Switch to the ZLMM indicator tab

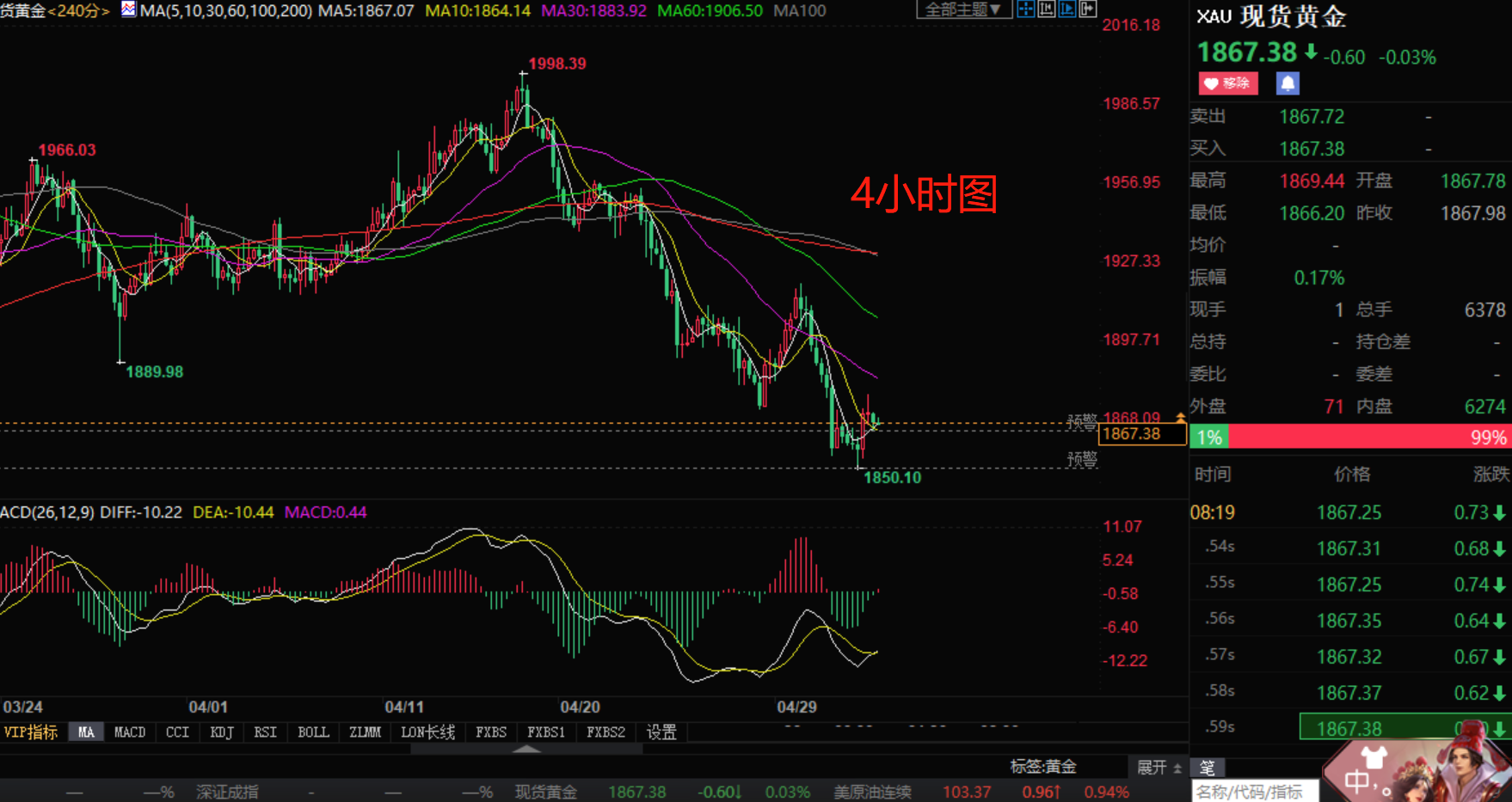(365, 732)
